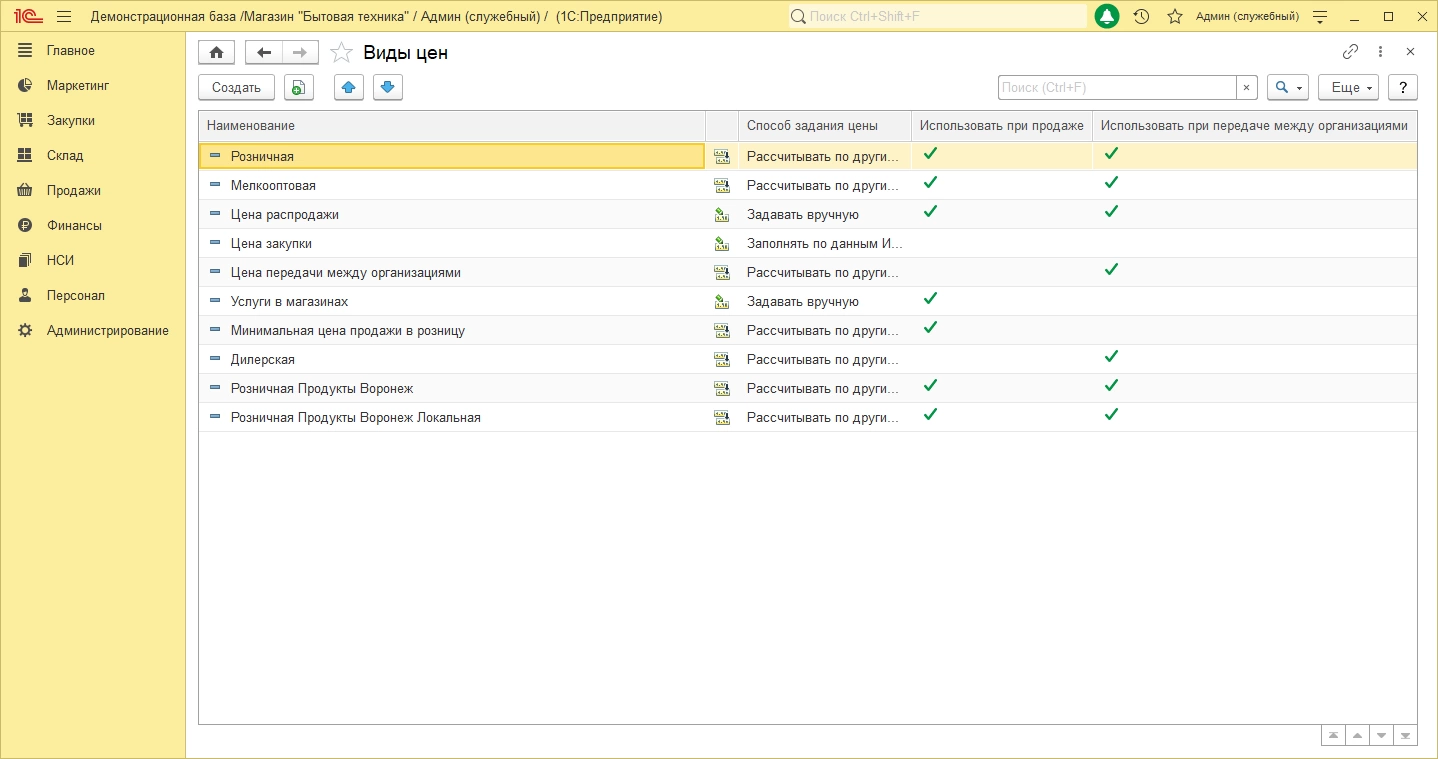
Task: Toggle sale use checkmark for Услуги в магазинах
Action: (930, 299)
